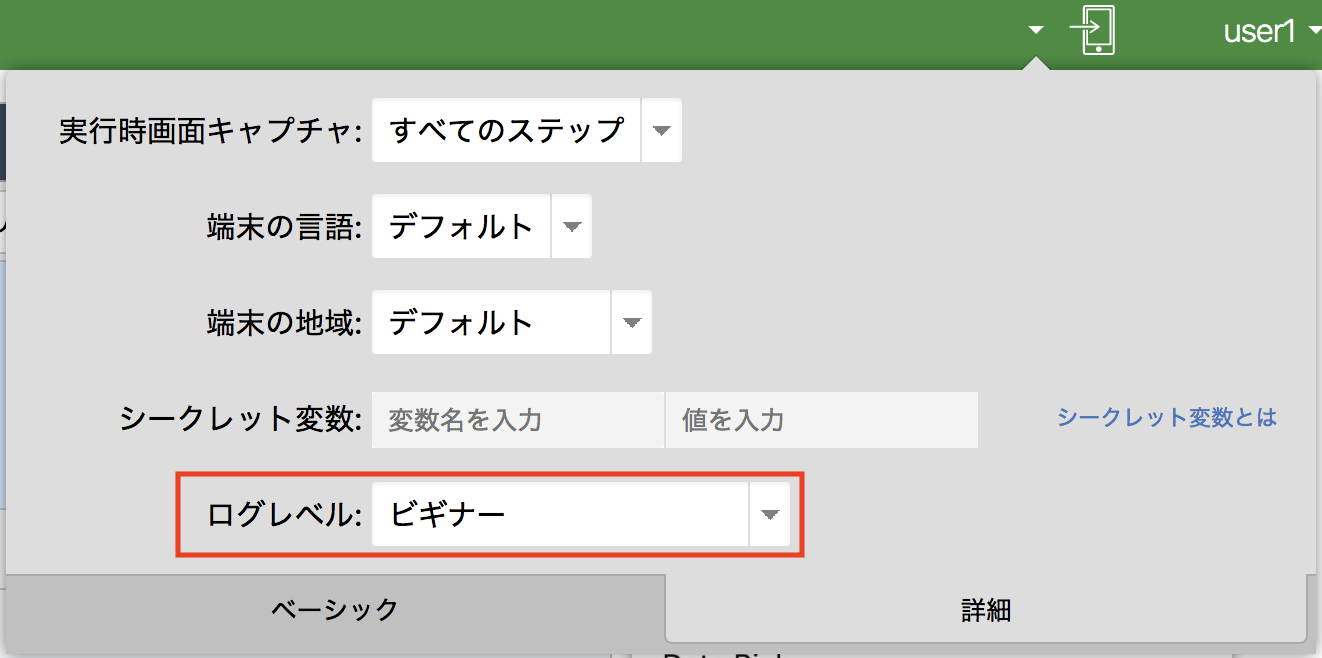
Task: Open the ログレベル dropdown arrow
Action: pos(769,514)
